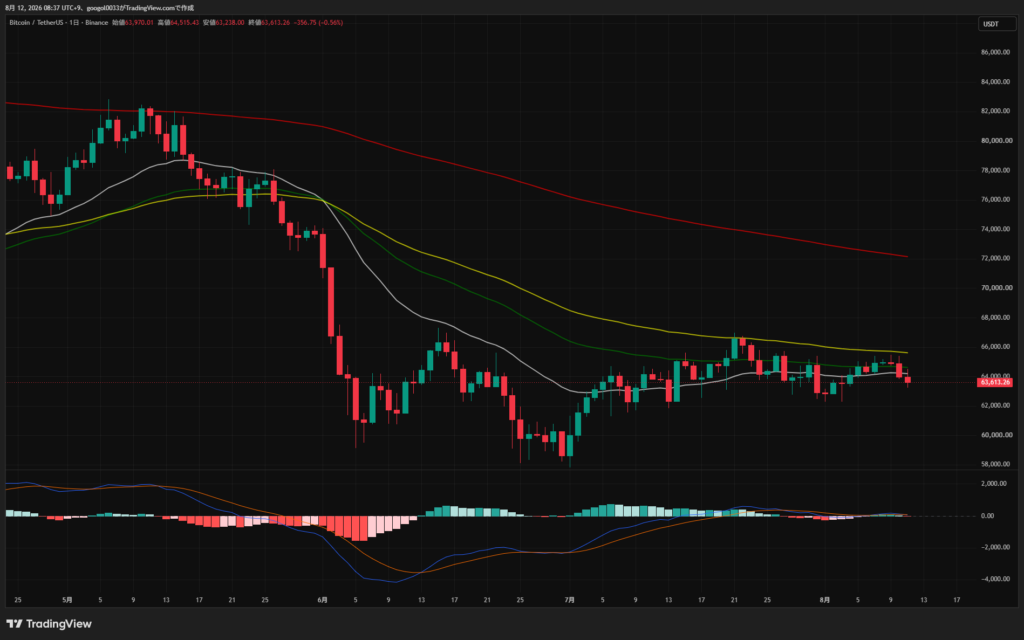Click the MACD -2,000.00 axis label
This screenshot has height=640, width=1024.
coord(994,547)
